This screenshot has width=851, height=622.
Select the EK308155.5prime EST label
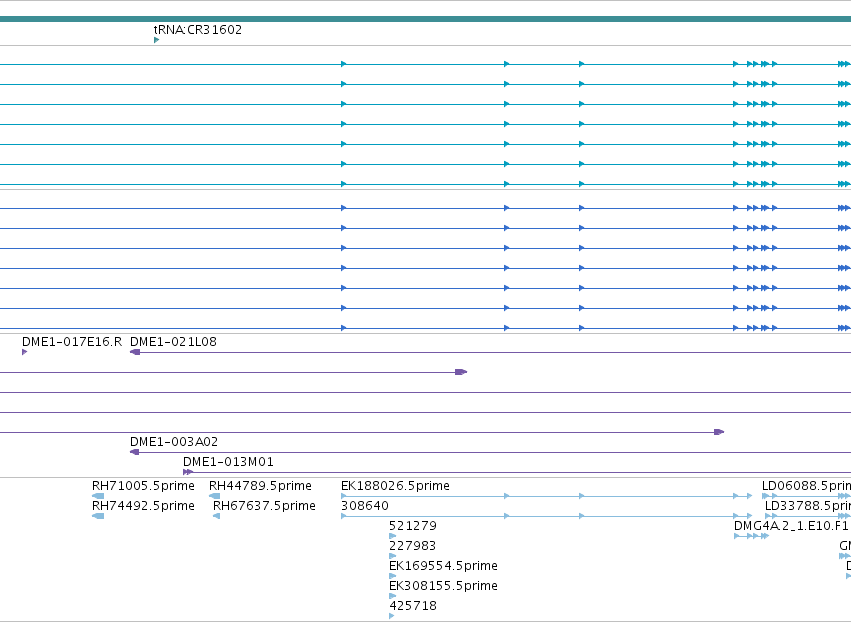coord(443,586)
